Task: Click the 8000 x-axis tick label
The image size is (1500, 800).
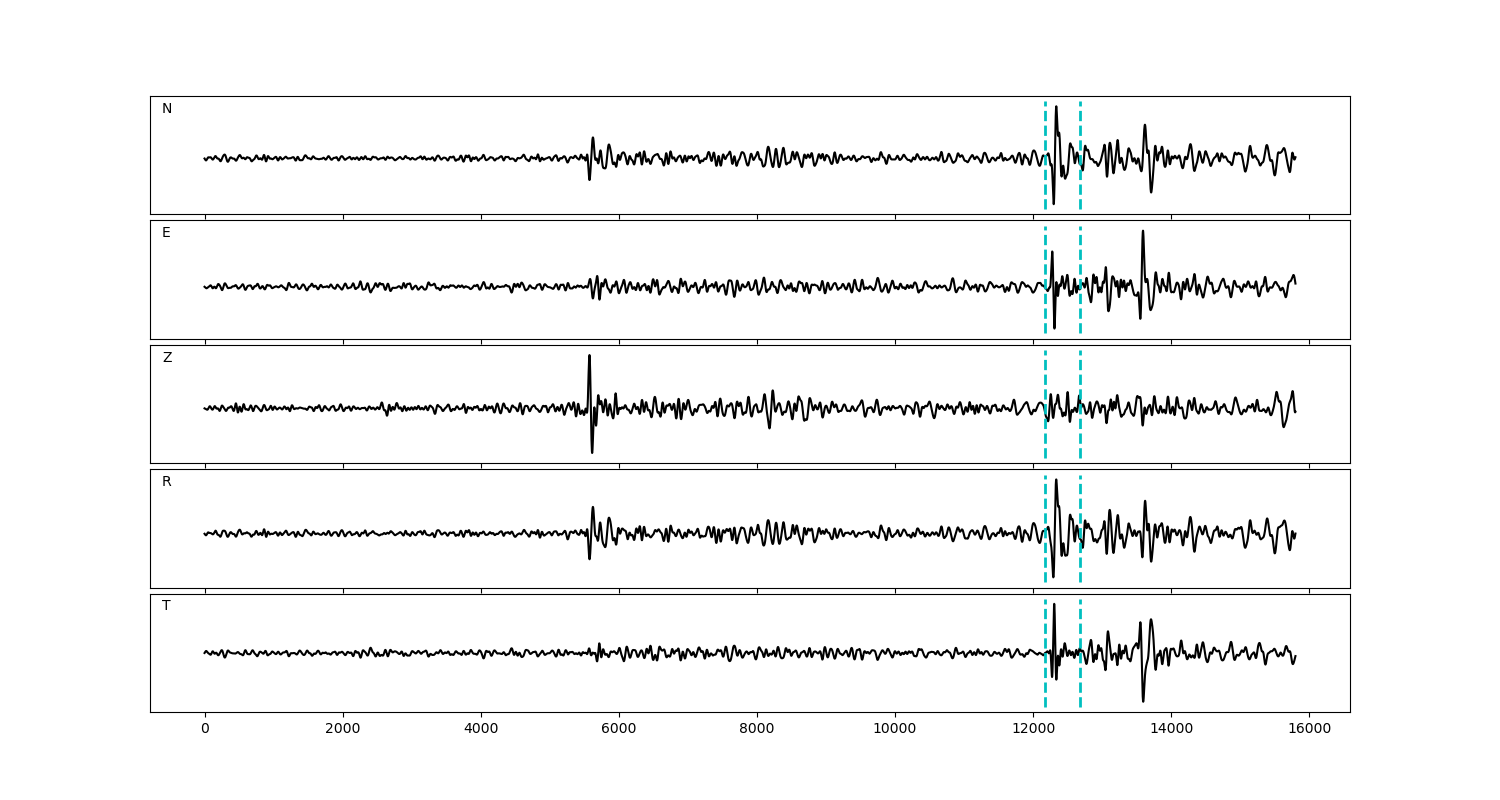Action: 757,729
